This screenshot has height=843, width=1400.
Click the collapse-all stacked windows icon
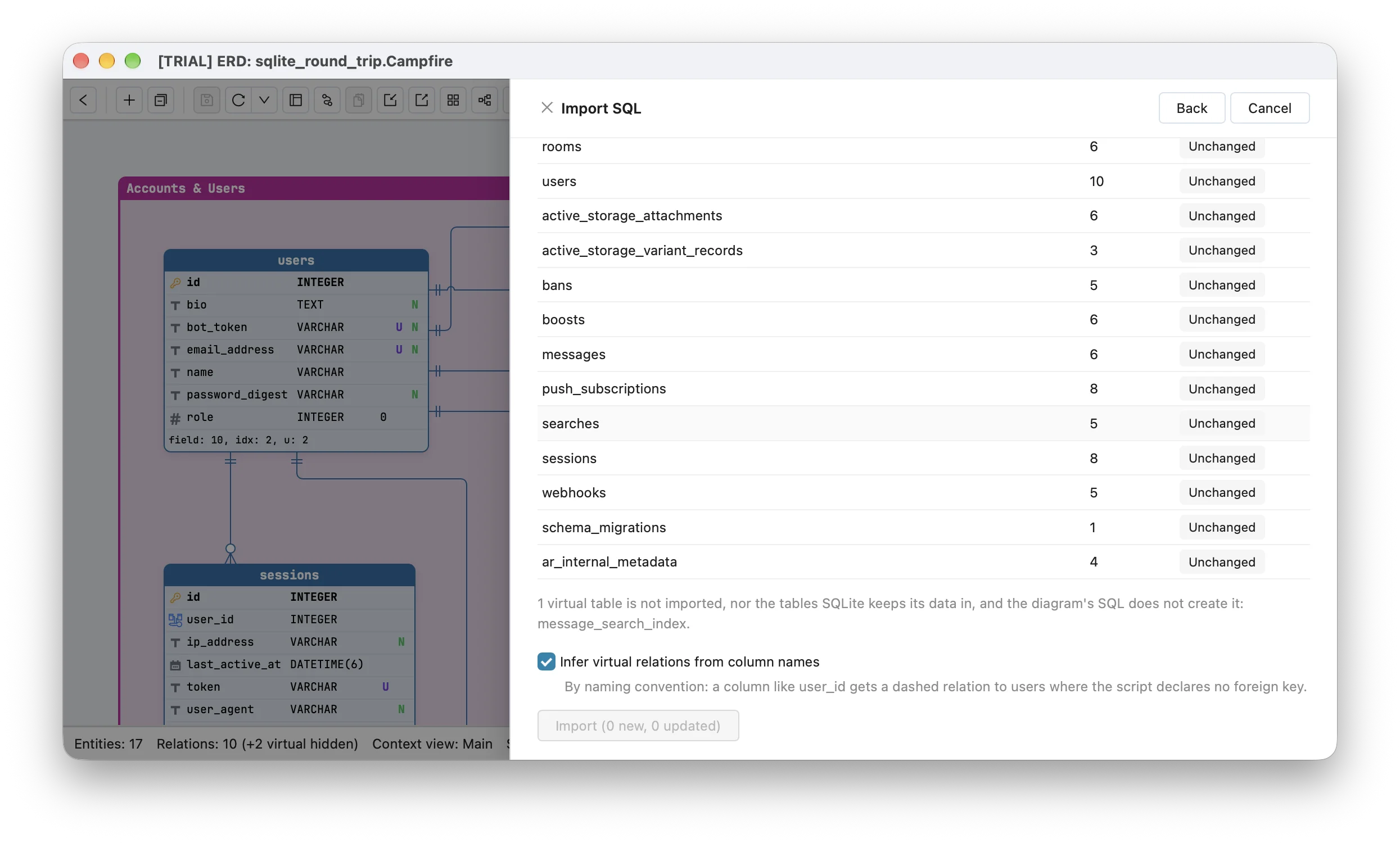[x=161, y=100]
